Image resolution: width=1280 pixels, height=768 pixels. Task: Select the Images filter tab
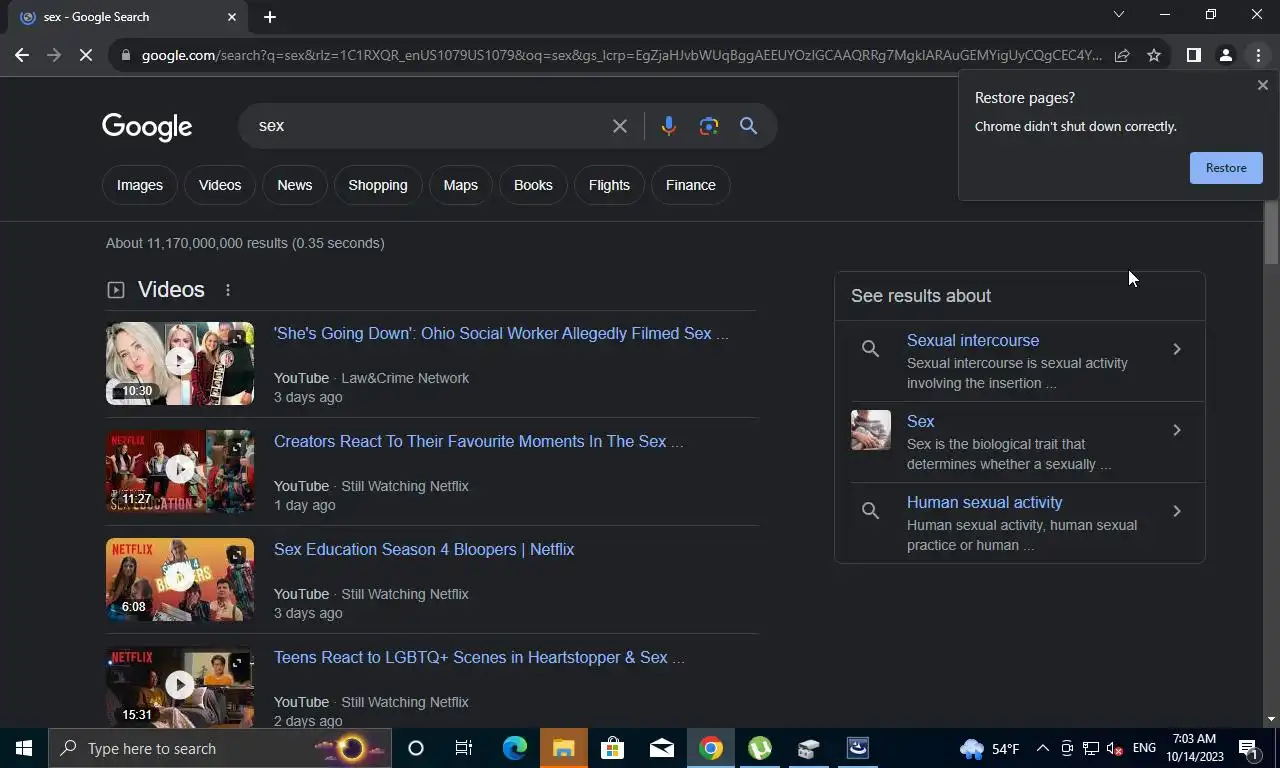click(140, 185)
